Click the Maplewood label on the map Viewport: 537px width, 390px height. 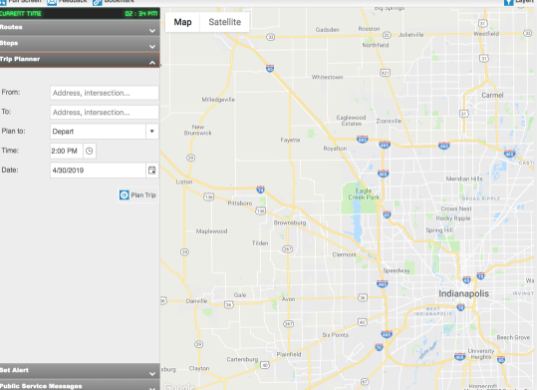click(211, 231)
